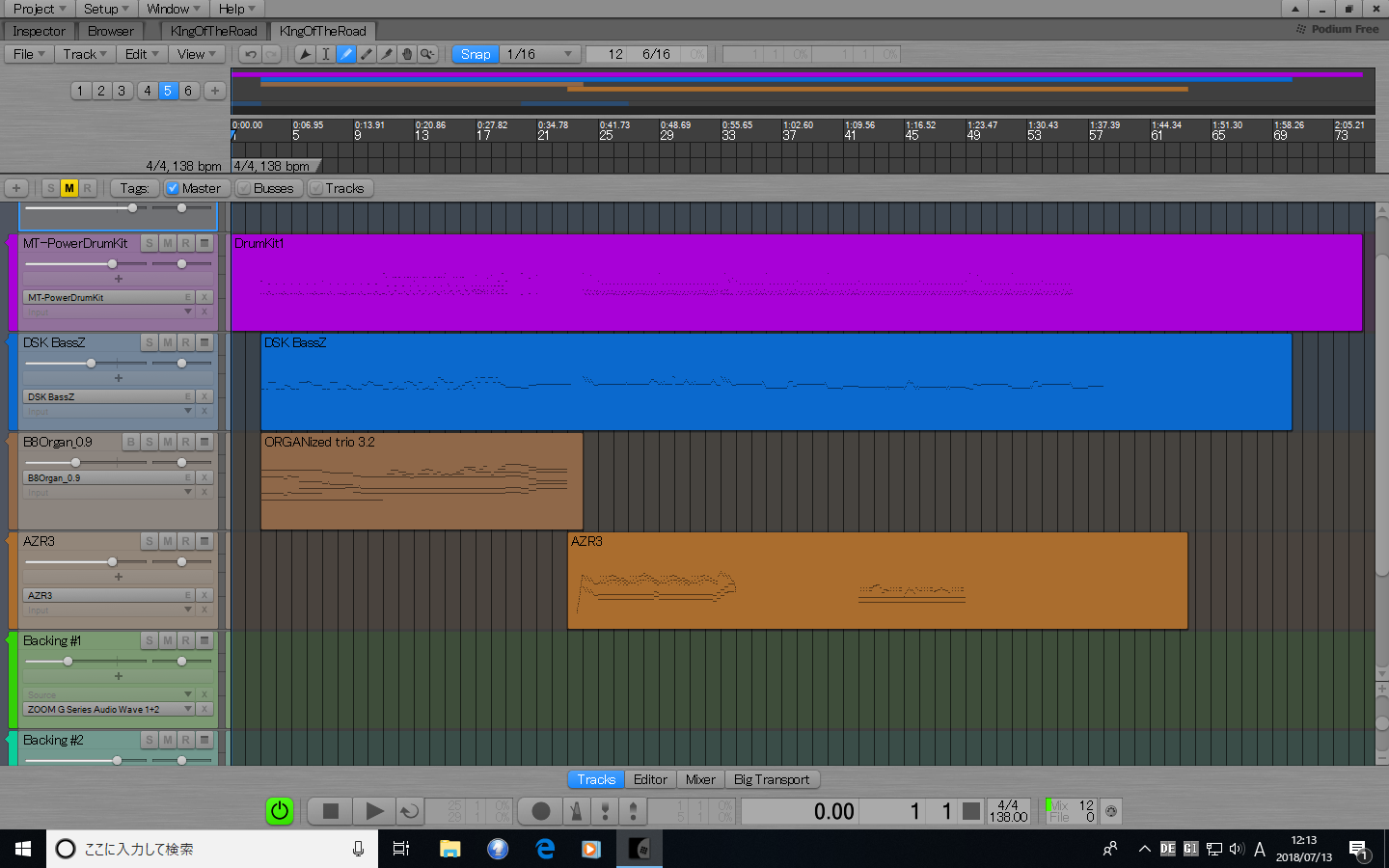Switch to the Browser tab
Image resolution: width=1389 pixels, height=868 pixels.
(x=111, y=31)
